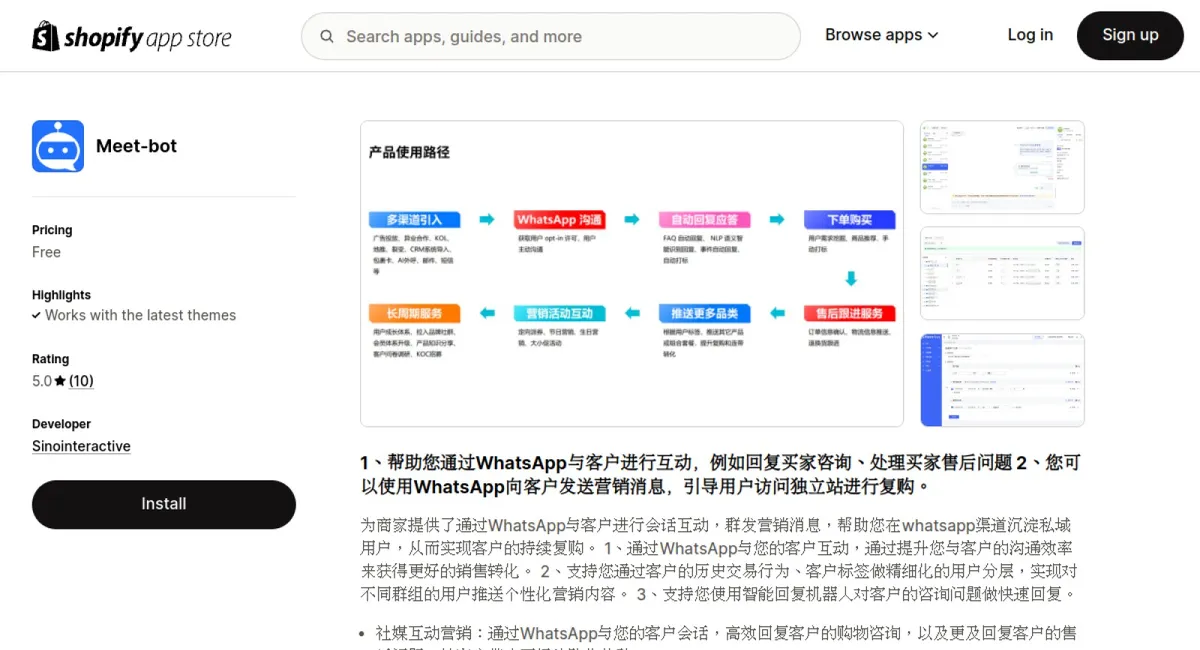The image size is (1200, 650).
Task: Click the bold heading starting "1、帮助您通过WhatsApp"
Action: (720, 475)
